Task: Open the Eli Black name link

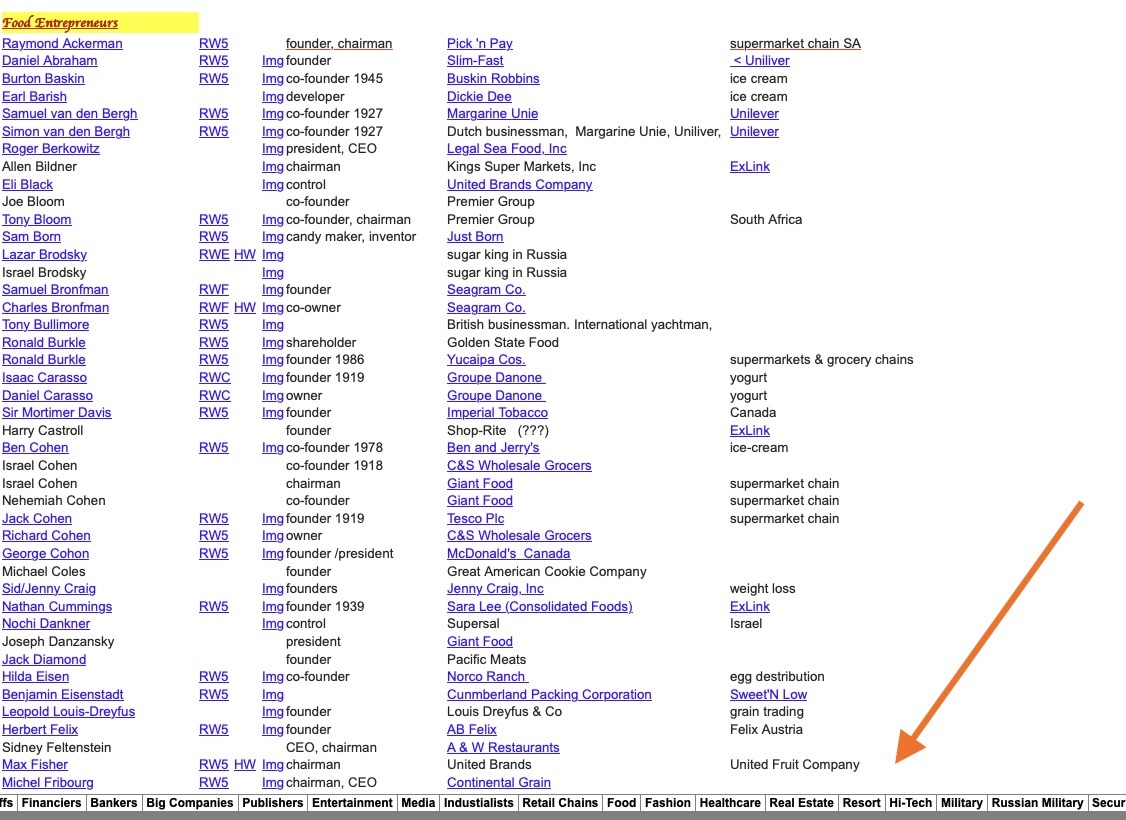Action: pos(27,185)
